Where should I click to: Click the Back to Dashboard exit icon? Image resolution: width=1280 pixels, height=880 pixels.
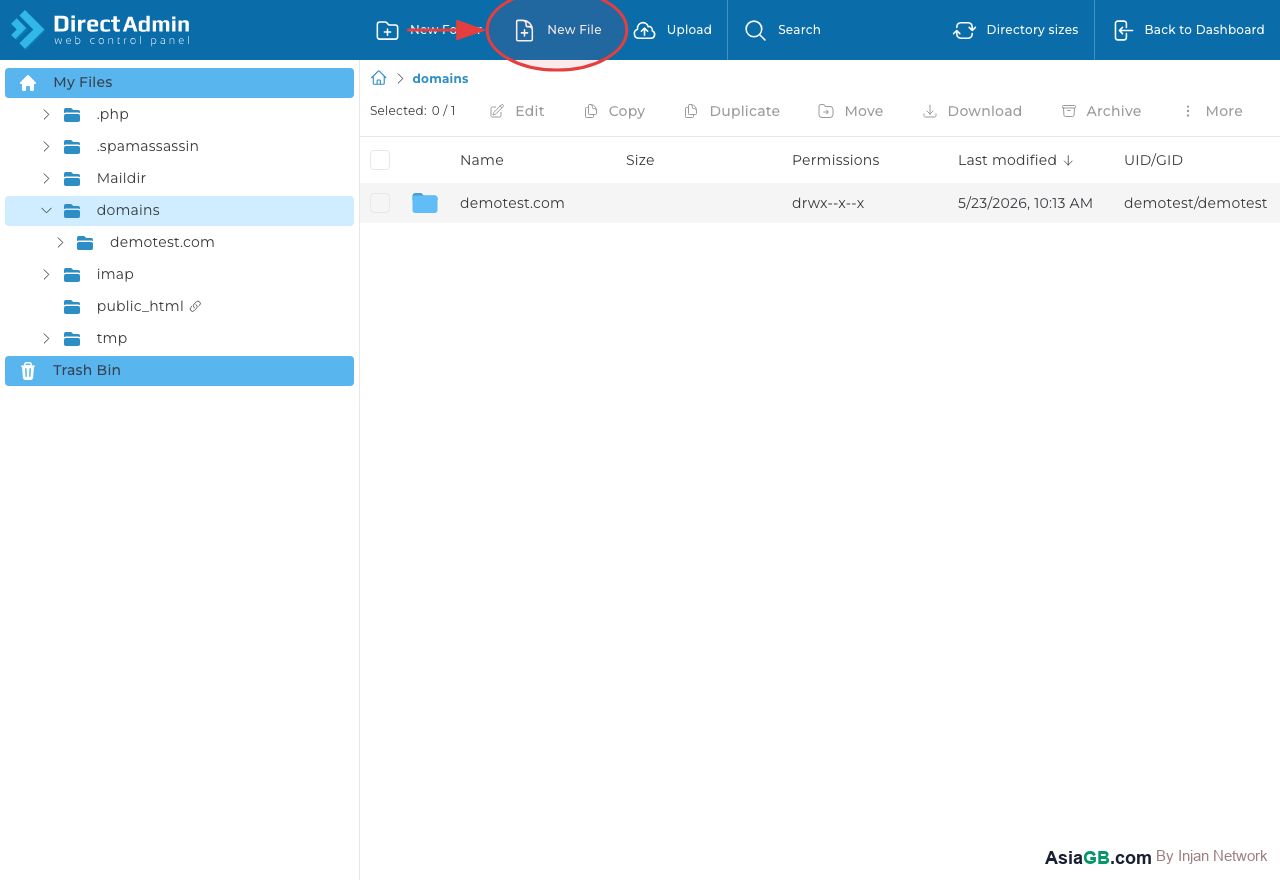pyautogui.click(x=1123, y=30)
